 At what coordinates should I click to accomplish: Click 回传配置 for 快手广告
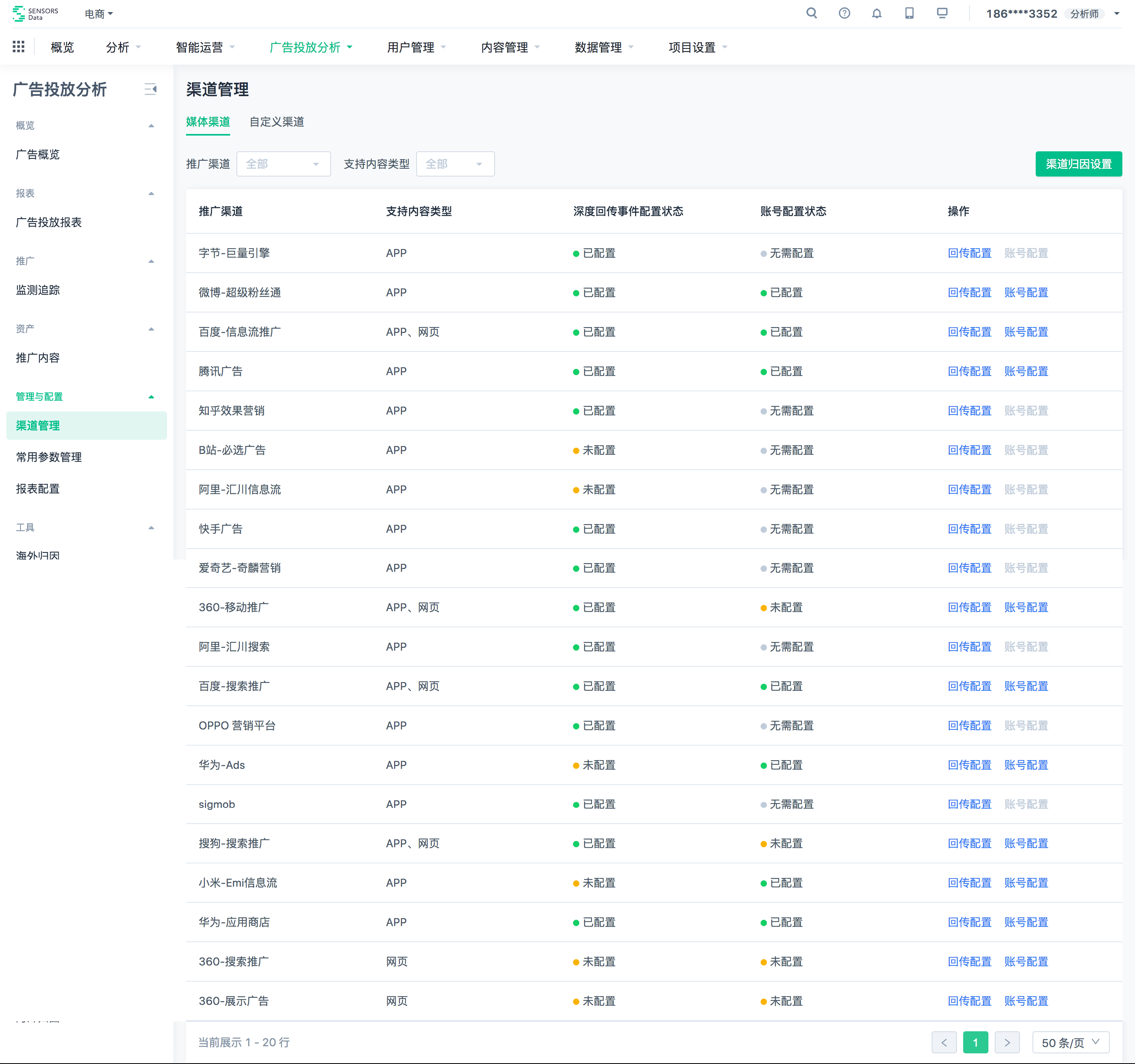(x=969, y=529)
